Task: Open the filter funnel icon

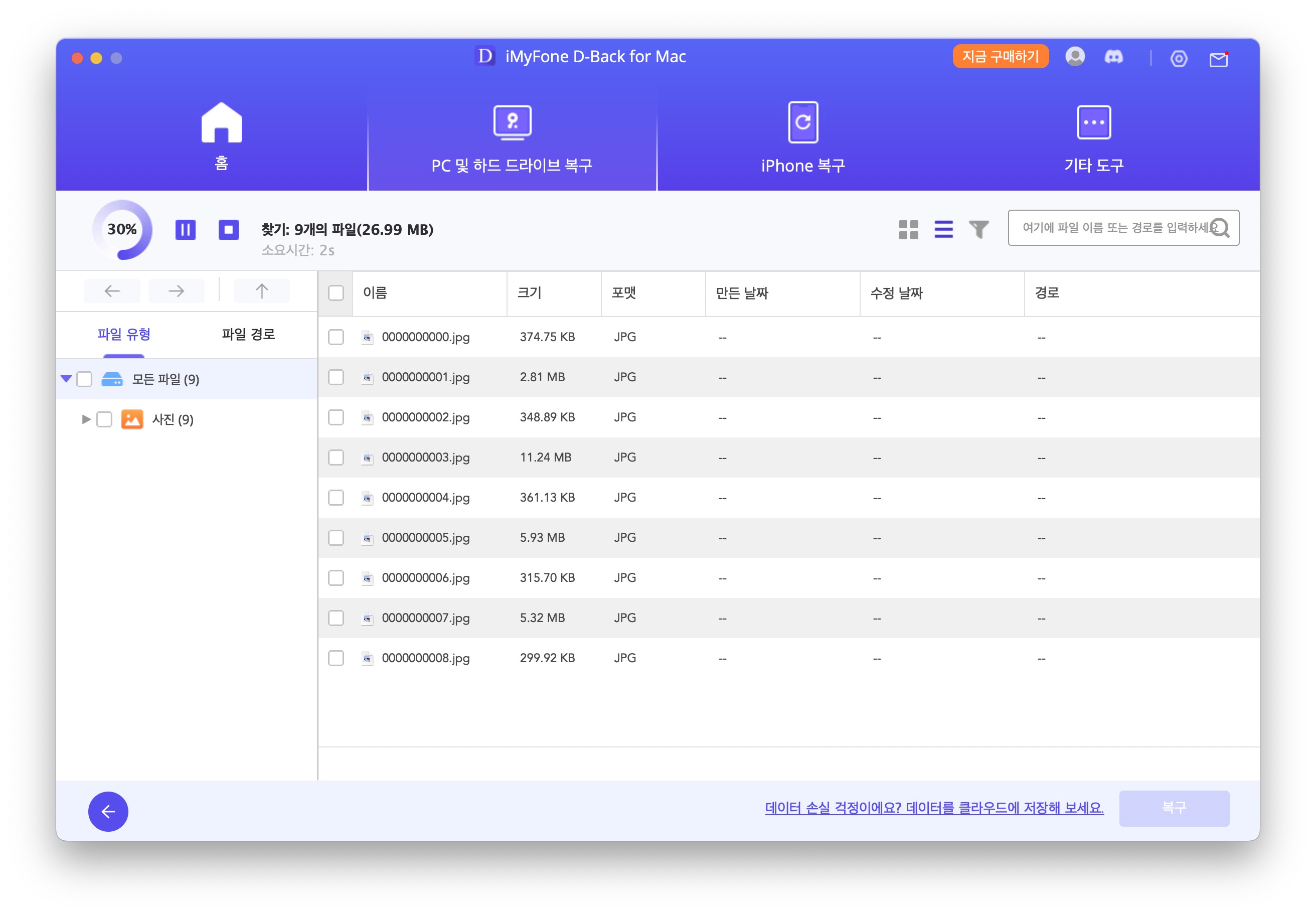Action: tap(978, 230)
